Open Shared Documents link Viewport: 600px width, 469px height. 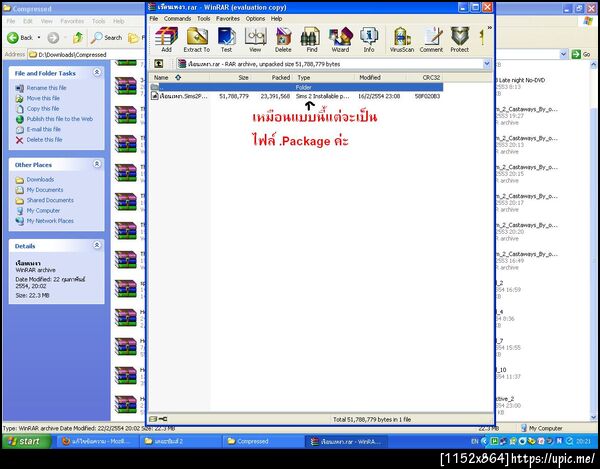[x=50, y=200]
